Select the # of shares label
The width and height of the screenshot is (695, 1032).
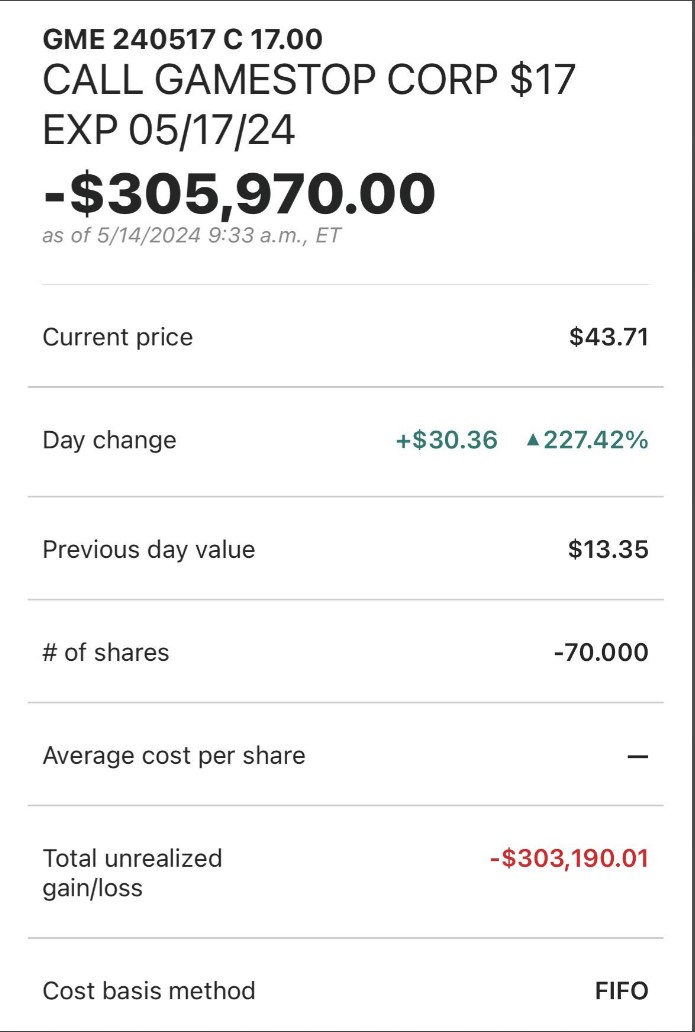(x=106, y=652)
